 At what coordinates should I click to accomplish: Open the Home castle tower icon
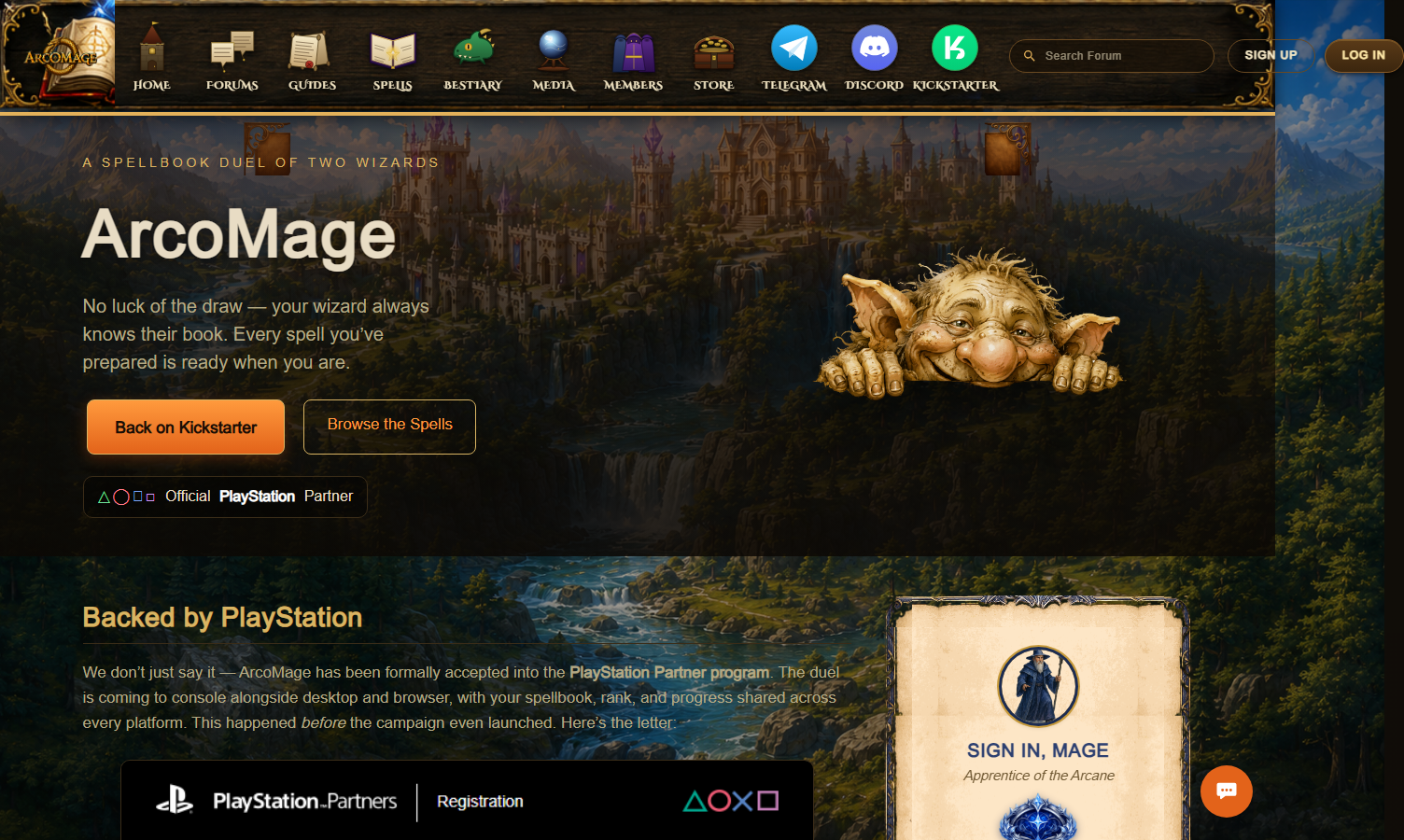[152, 48]
